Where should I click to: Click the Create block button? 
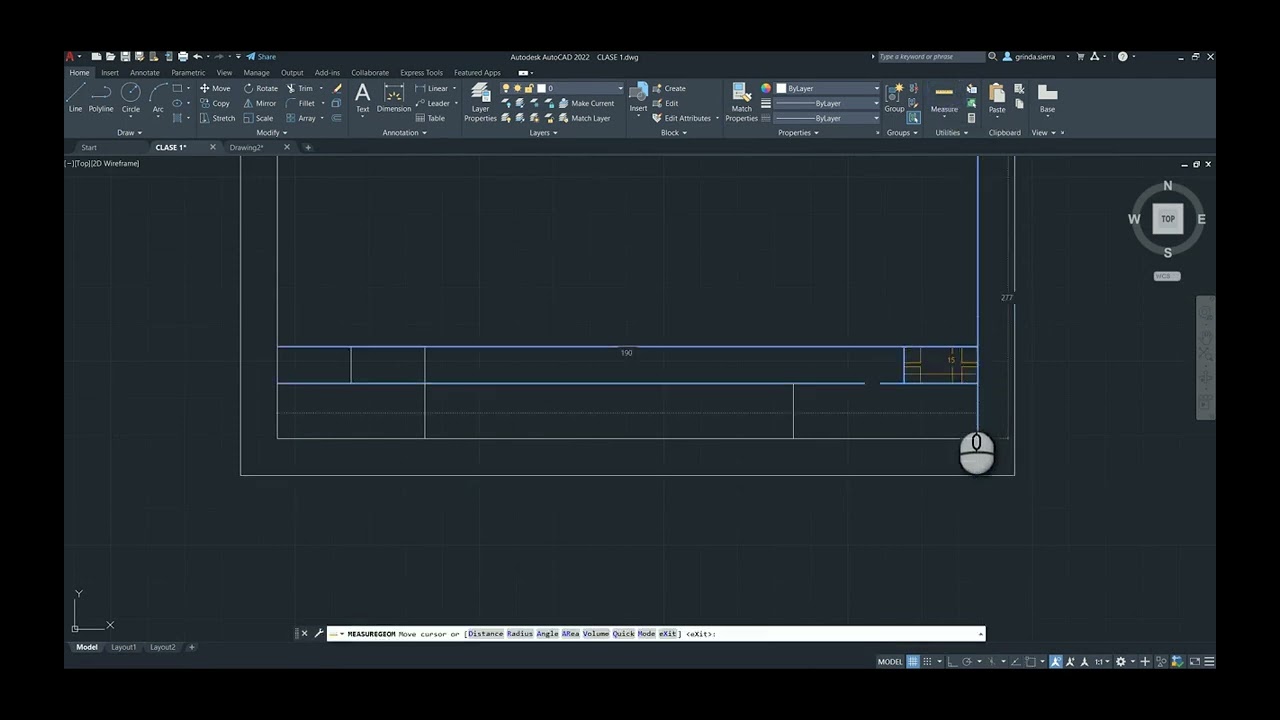669,88
